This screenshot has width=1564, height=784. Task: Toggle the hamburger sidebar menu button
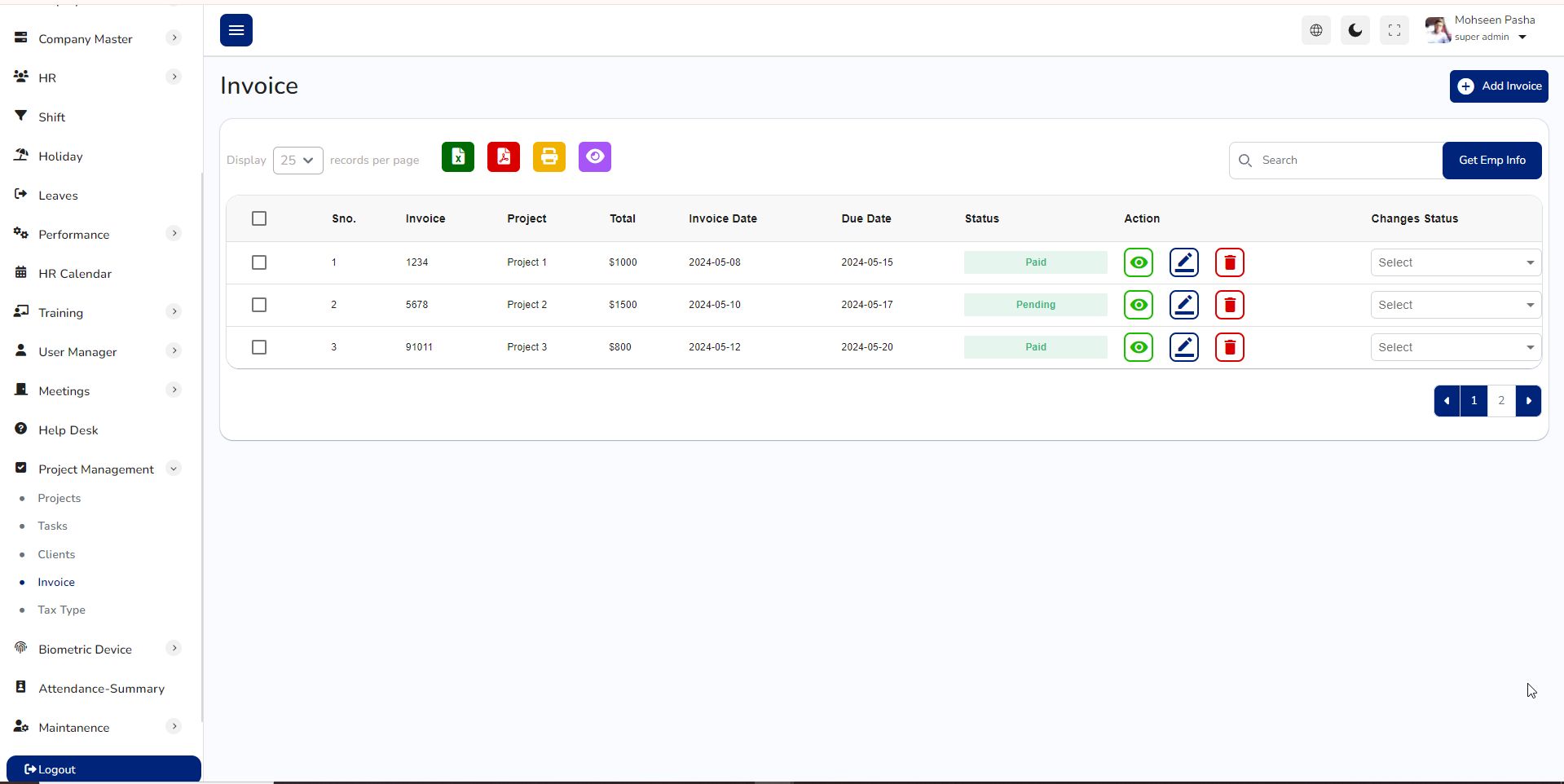236,30
